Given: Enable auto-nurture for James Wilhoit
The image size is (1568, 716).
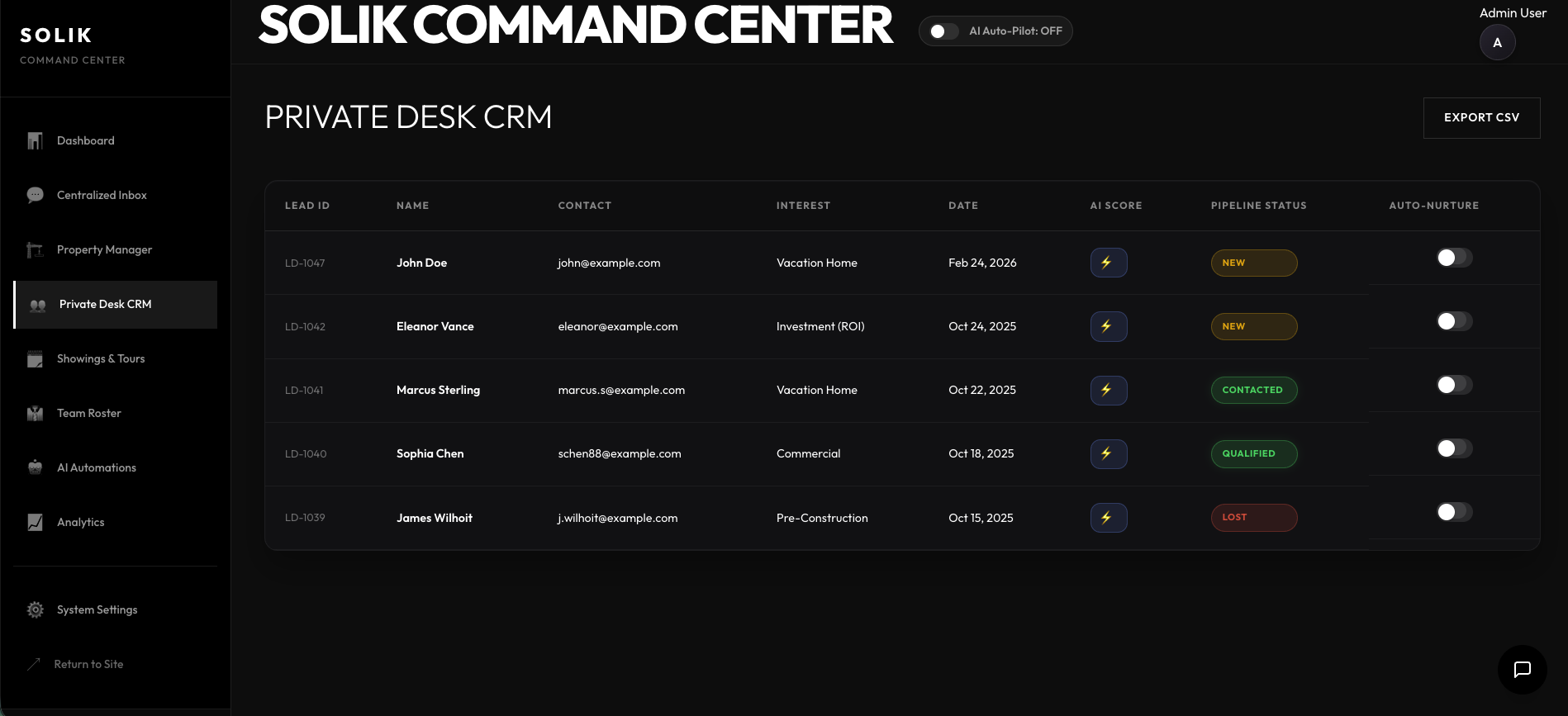Looking at the screenshot, I should (1454, 512).
